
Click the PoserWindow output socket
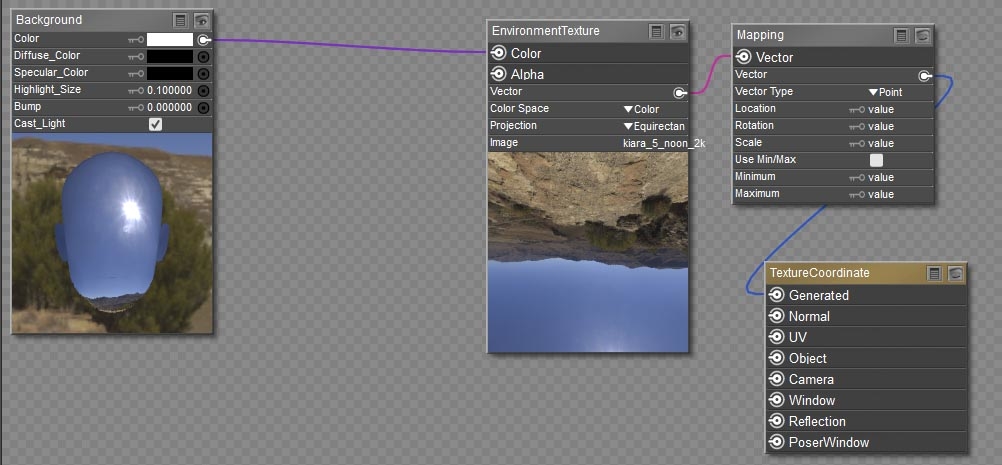point(776,442)
